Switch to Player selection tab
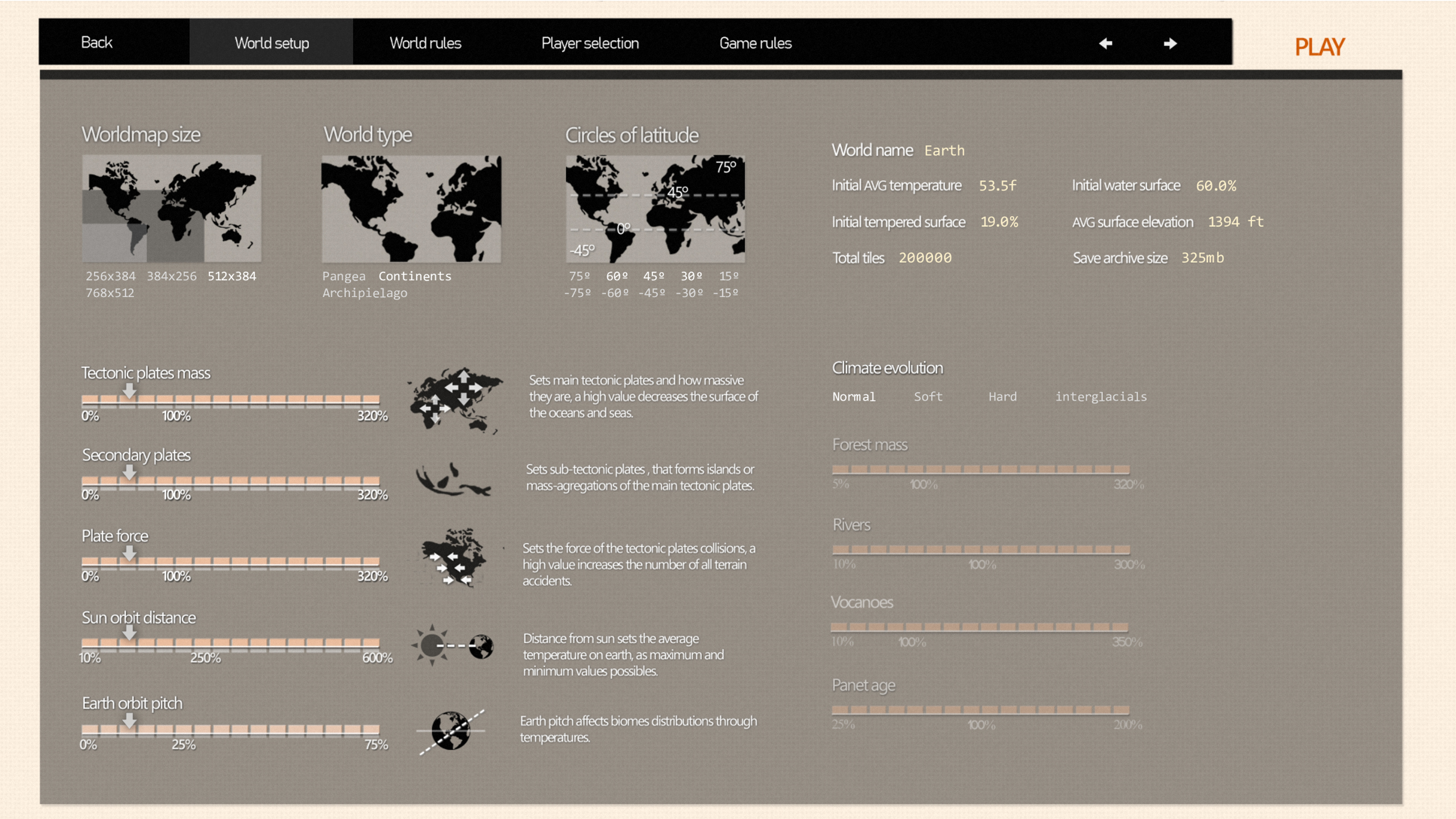The height and width of the screenshot is (819, 1456). pos(590,43)
